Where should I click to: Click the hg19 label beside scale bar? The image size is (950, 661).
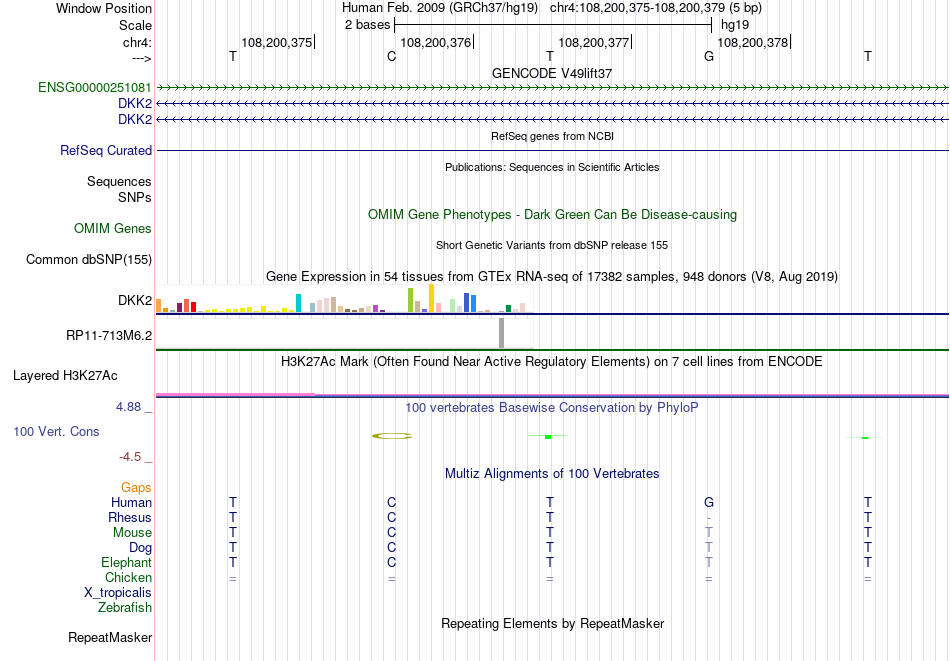[x=735, y=25]
